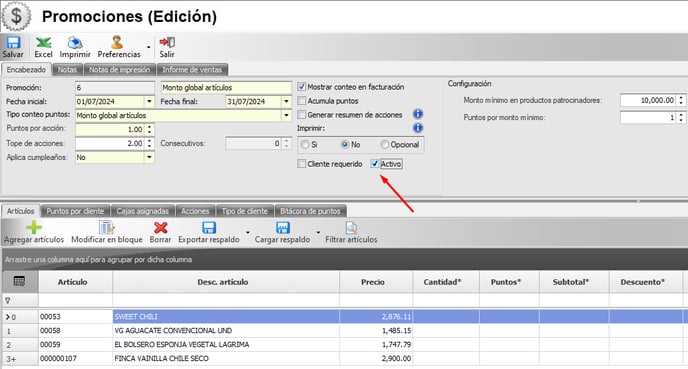Switch to Encabezado tab

(26, 69)
